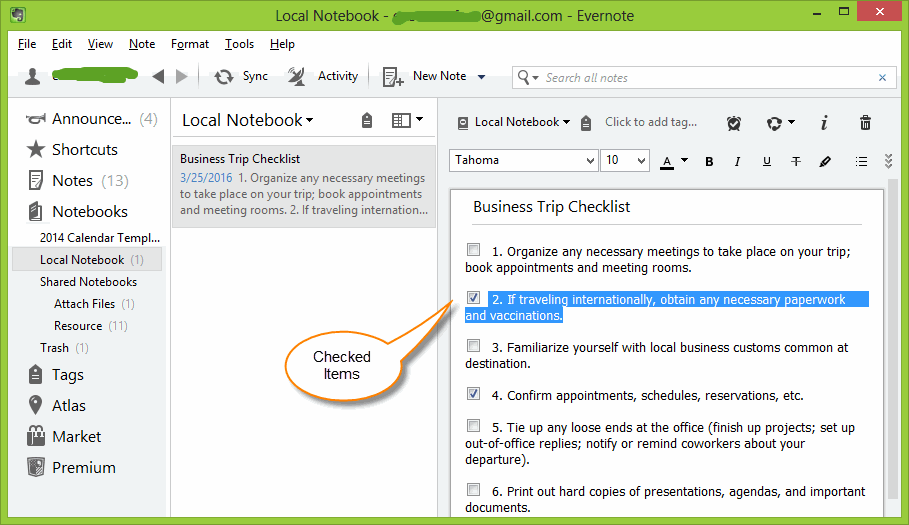This screenshot has width=909, height=525.
Task: Select Local Notebook in the sidebar
Action: pos(87,260)
